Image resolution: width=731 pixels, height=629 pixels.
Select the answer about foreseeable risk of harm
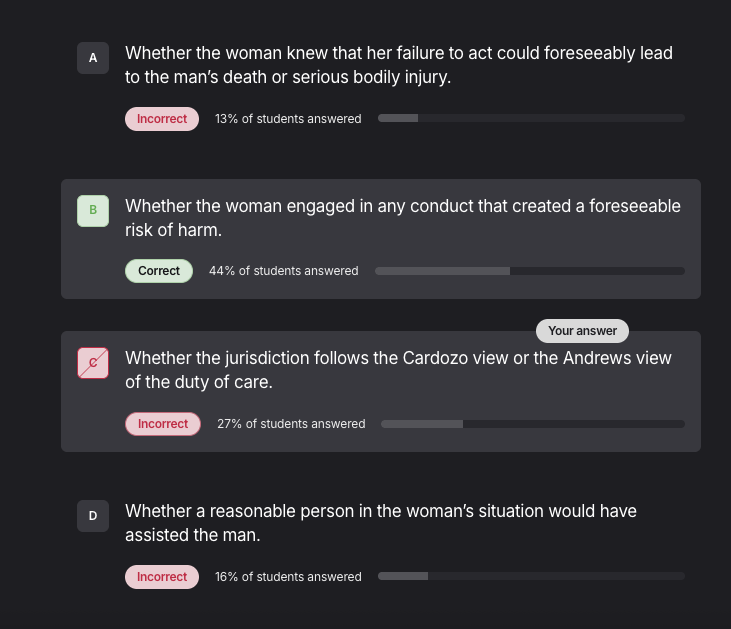pos(402,217)
